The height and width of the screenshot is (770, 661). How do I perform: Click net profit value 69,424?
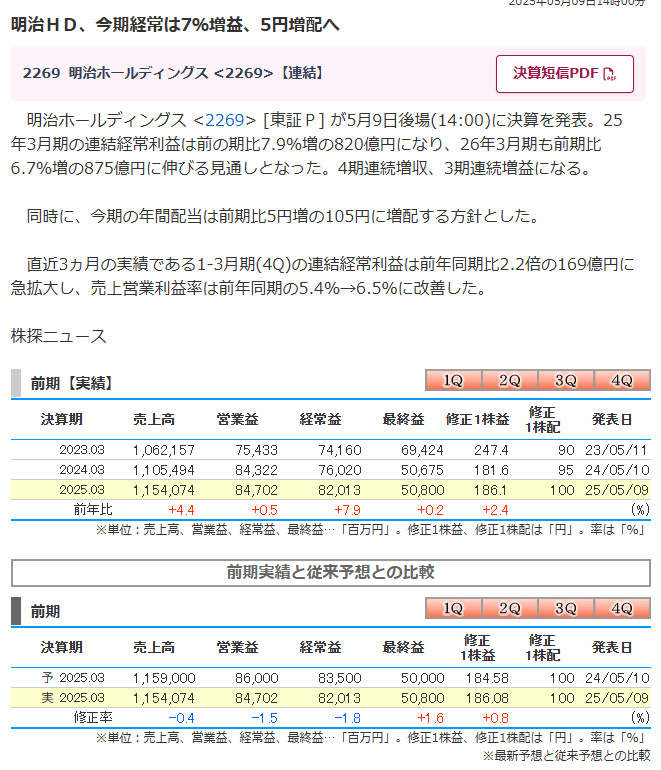[422, 450]
